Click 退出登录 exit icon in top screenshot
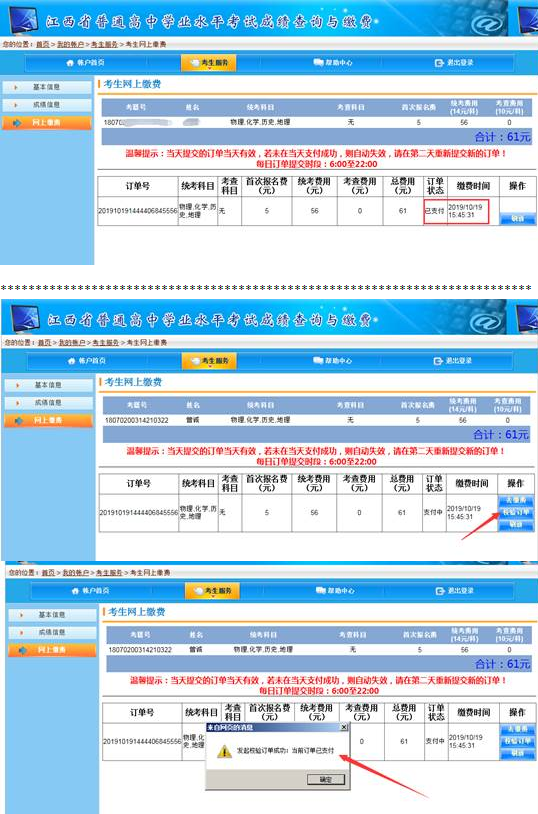The width and height of the screenshot is (538, 814). click(439, 63)
